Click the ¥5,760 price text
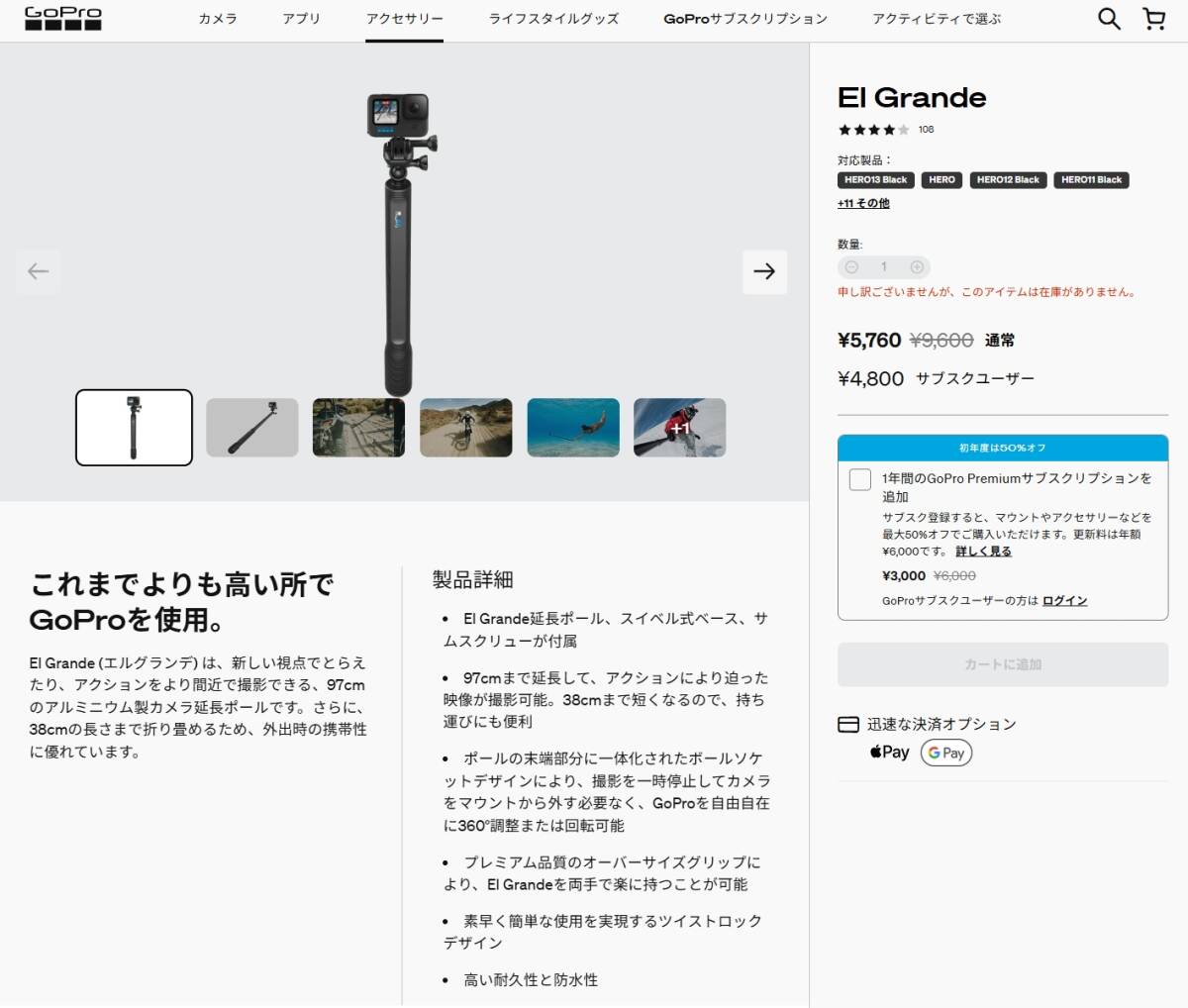This screenshot has height=1008, width=1188. click(869, 341)
